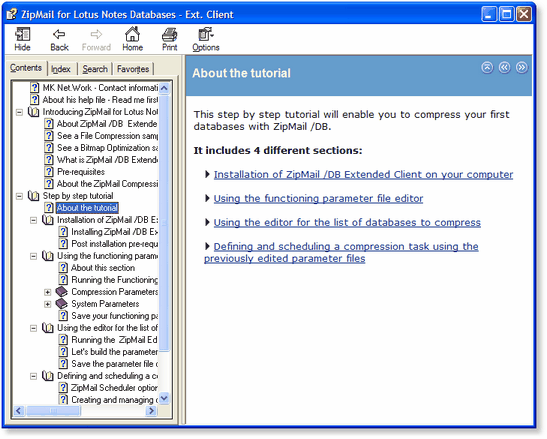Click closed book icon for Compression Parameters

[62, 292]
